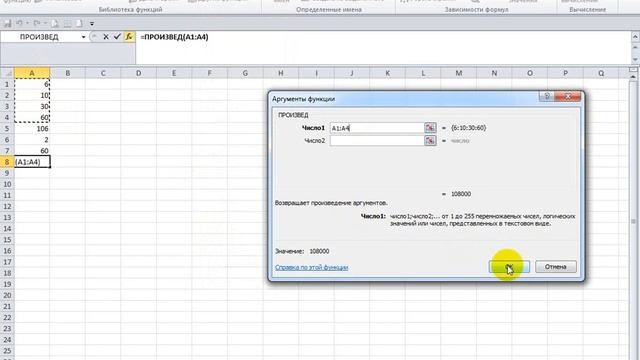Viewport: 640px width, 360px height.
Task: Click the Select All corner triangle
Action: point(7,73)
